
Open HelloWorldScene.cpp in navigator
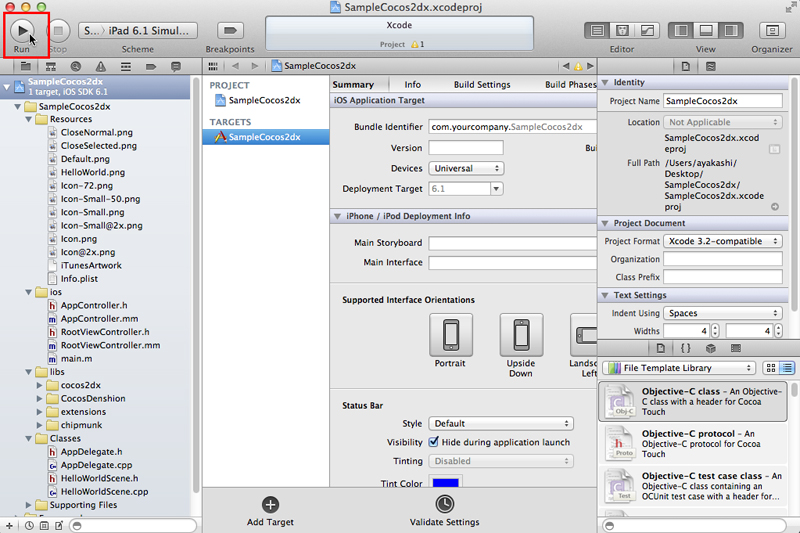(104, 492)
